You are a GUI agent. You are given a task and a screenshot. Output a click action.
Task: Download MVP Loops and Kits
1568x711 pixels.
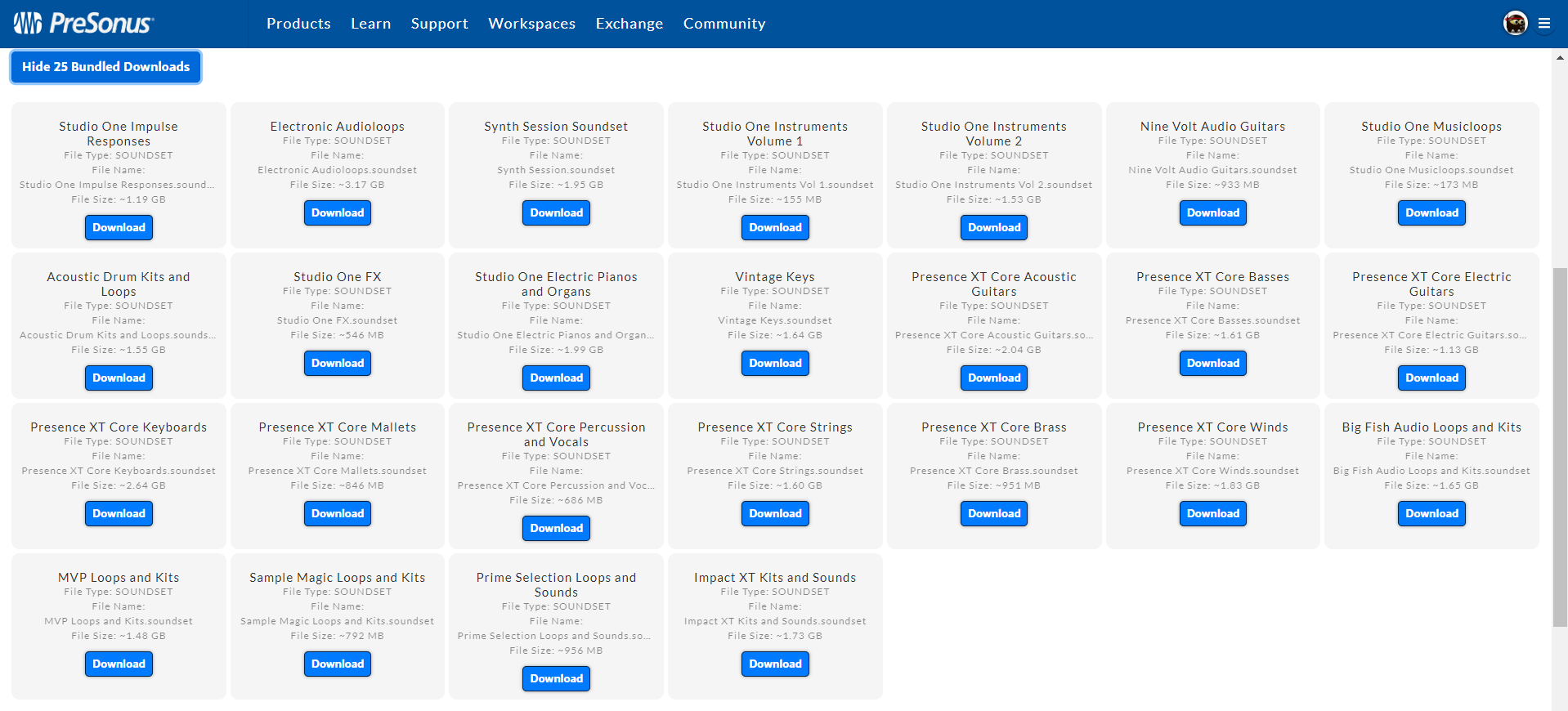tap(119, 664)
